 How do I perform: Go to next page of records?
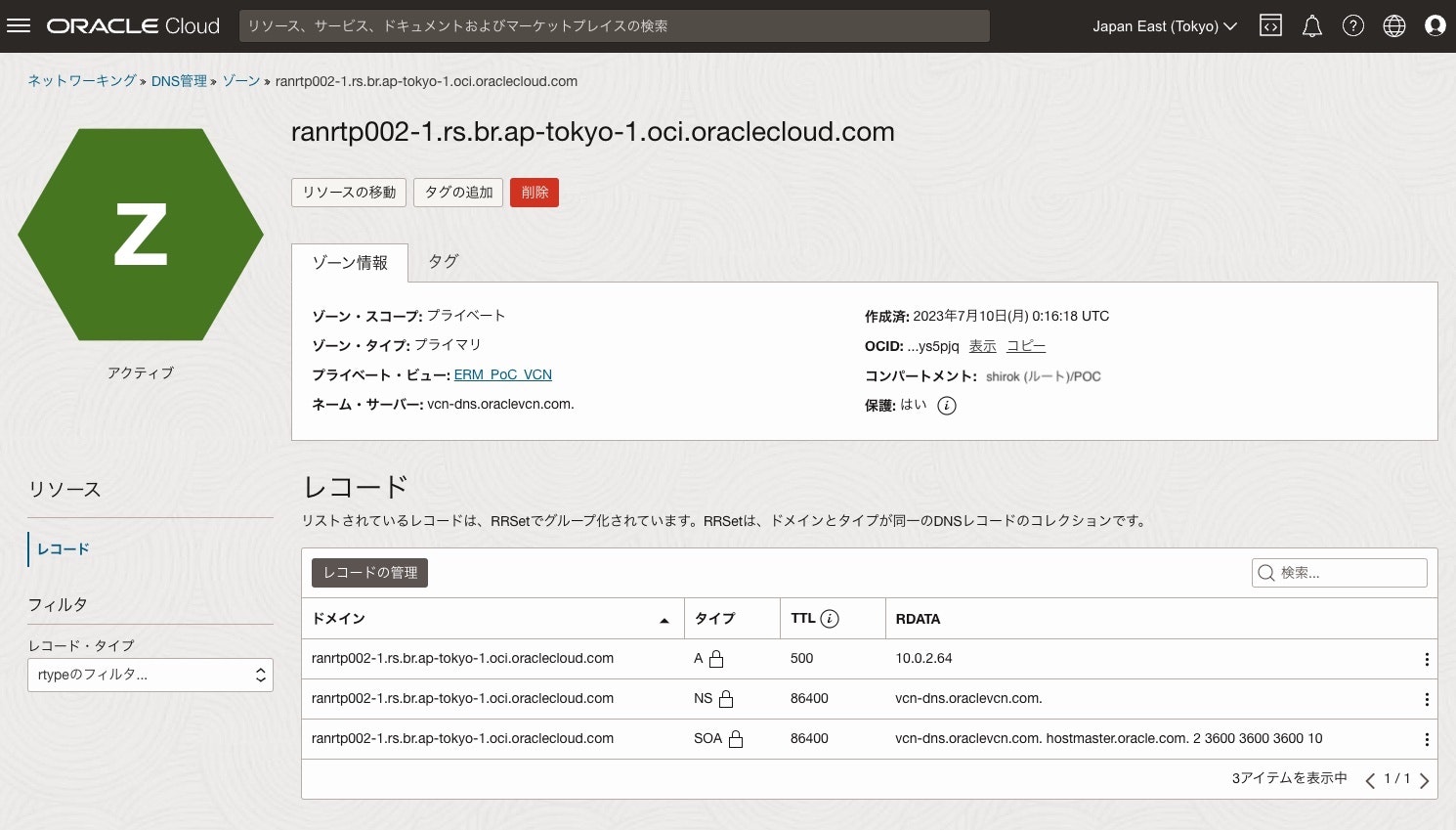click(1424, 780)
